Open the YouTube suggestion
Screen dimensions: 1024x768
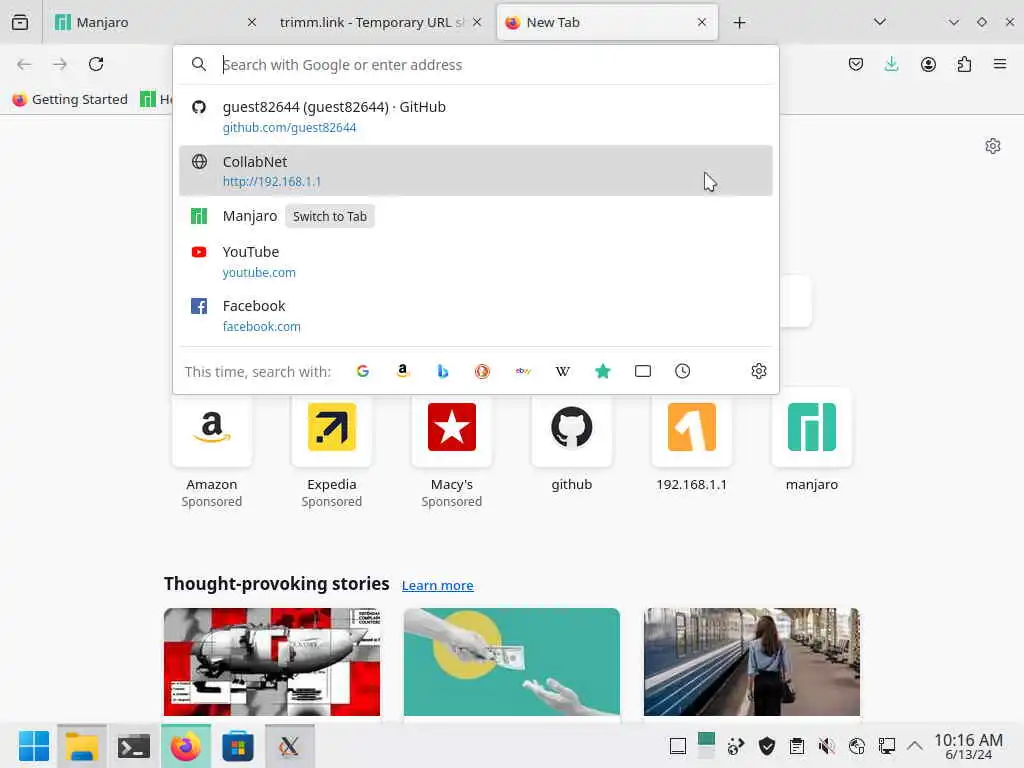click(x=475, y=261)
